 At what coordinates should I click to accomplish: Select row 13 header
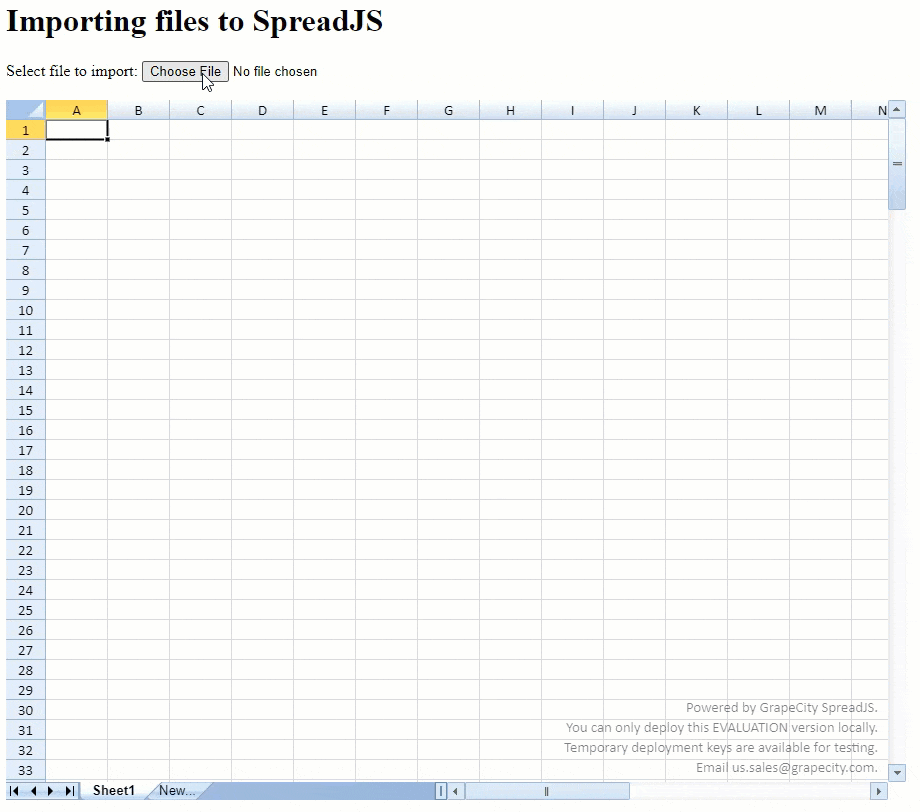coord(26,370)
